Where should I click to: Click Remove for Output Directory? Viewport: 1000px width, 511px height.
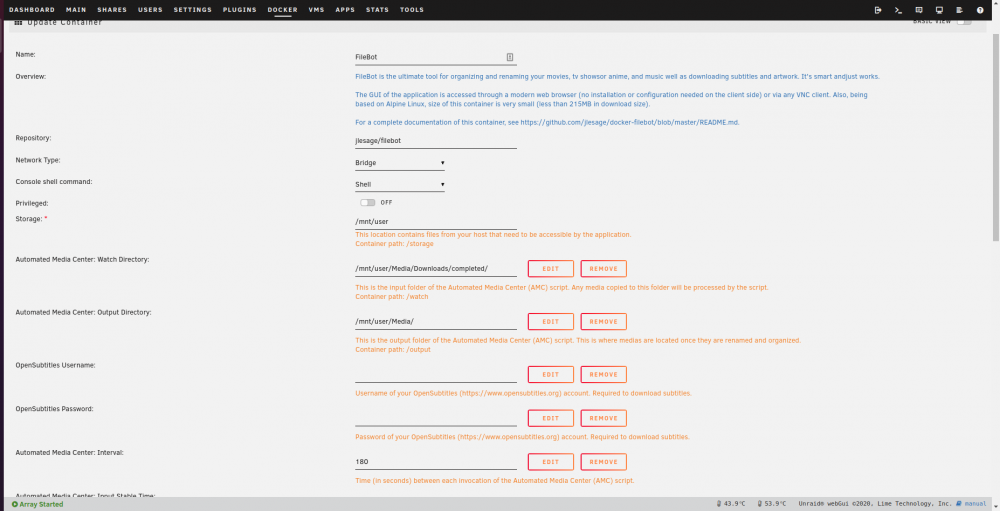pyautogui.click(x=603, y=322)
